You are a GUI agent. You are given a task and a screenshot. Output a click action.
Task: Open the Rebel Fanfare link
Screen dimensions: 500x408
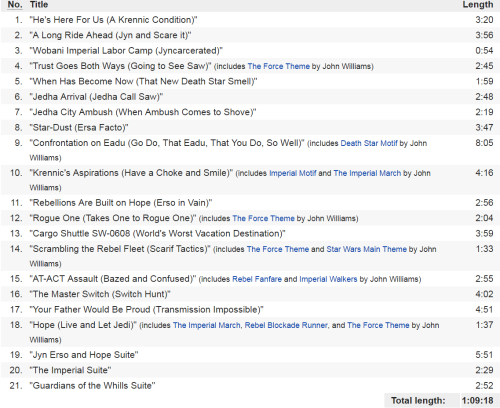pos(257,279)
